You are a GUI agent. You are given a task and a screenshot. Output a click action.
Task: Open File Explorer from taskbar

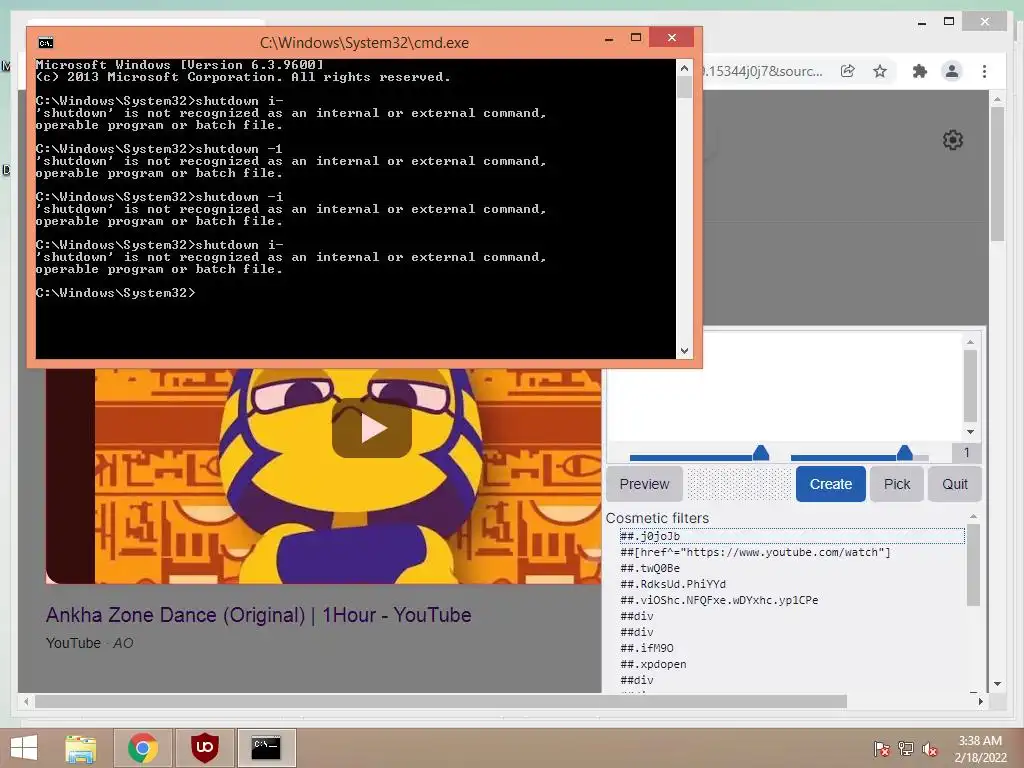[x=80, y=748]
